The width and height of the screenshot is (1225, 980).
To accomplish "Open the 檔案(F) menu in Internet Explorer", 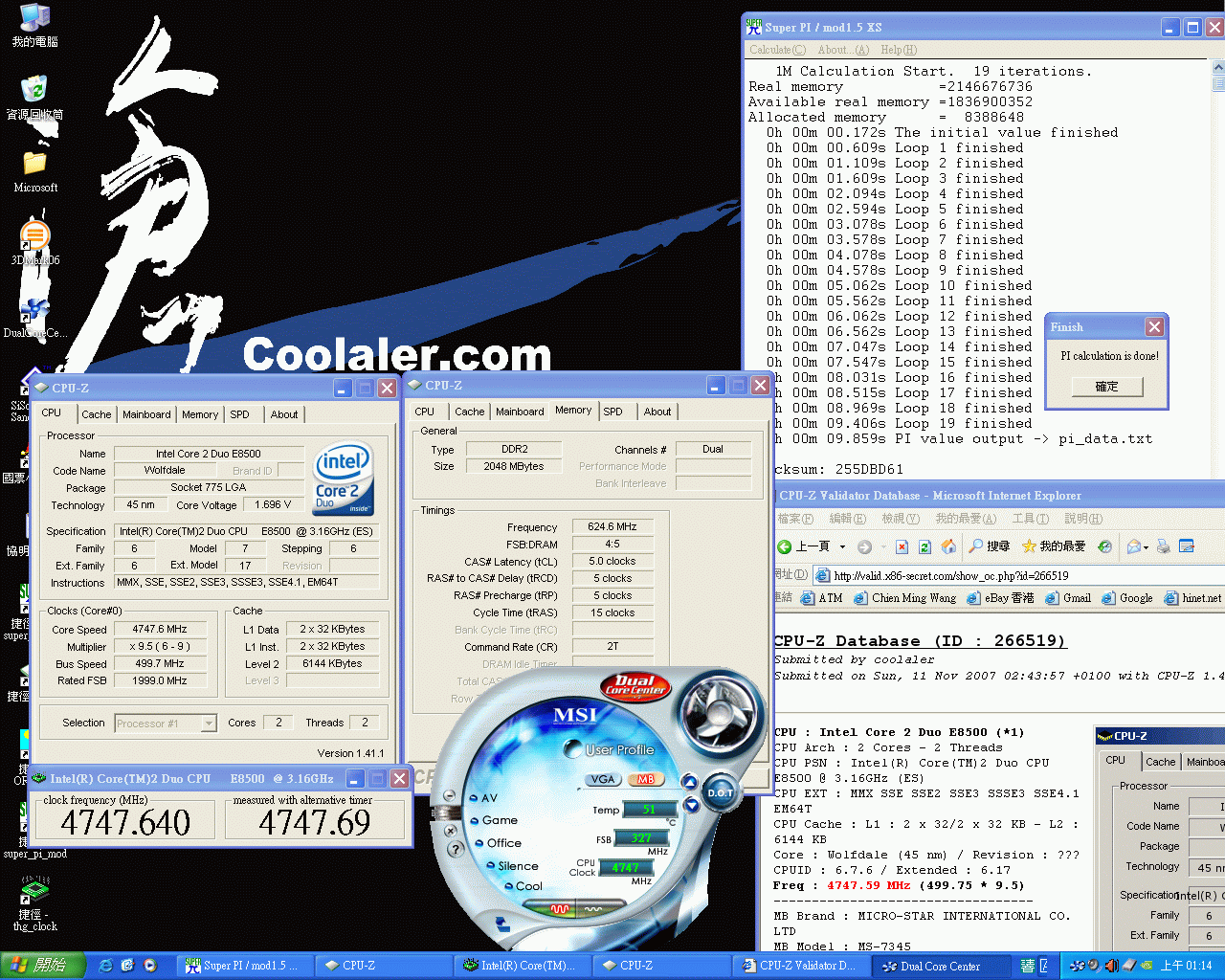I will point(795,519).
